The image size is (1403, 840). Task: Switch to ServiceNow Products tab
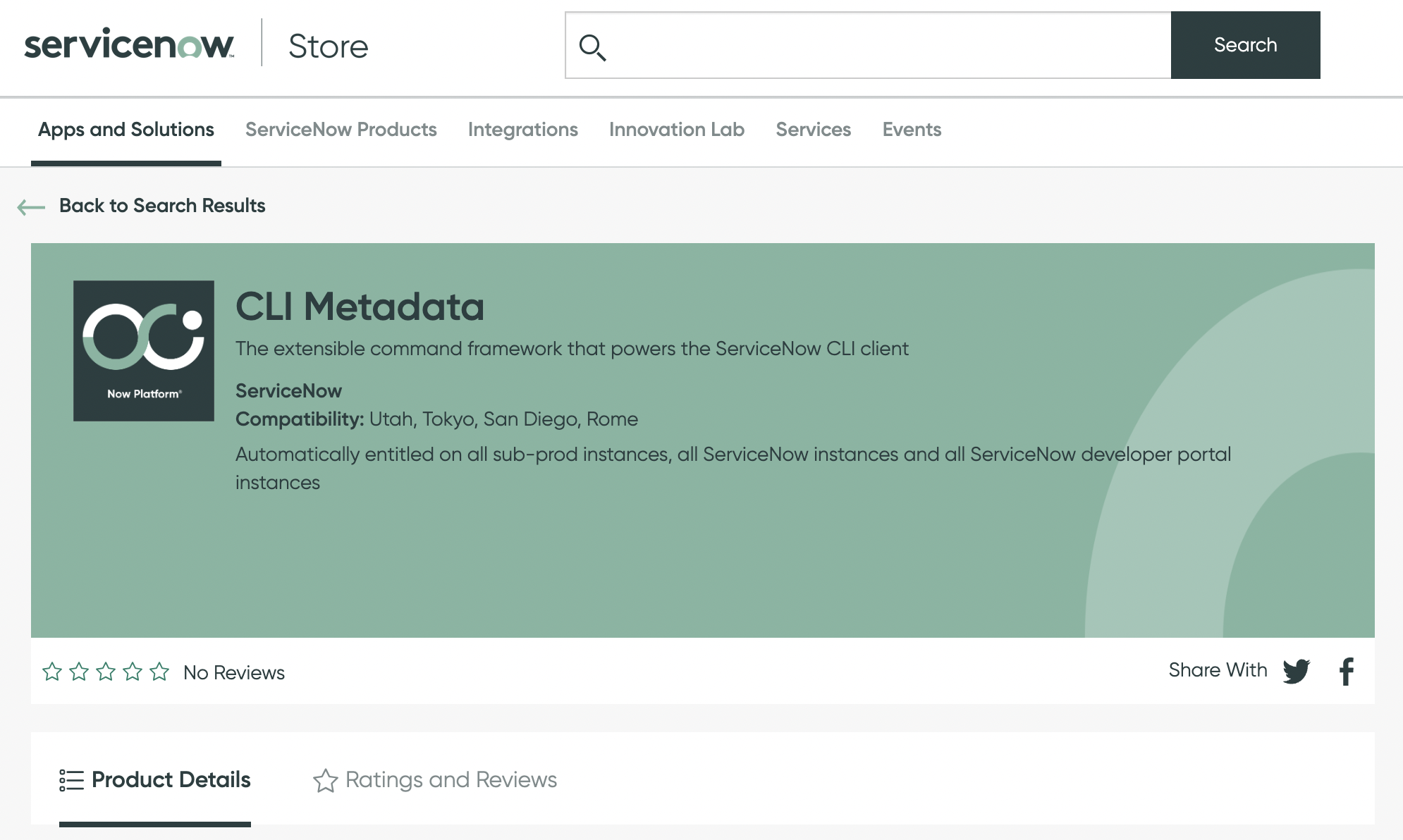341,130
